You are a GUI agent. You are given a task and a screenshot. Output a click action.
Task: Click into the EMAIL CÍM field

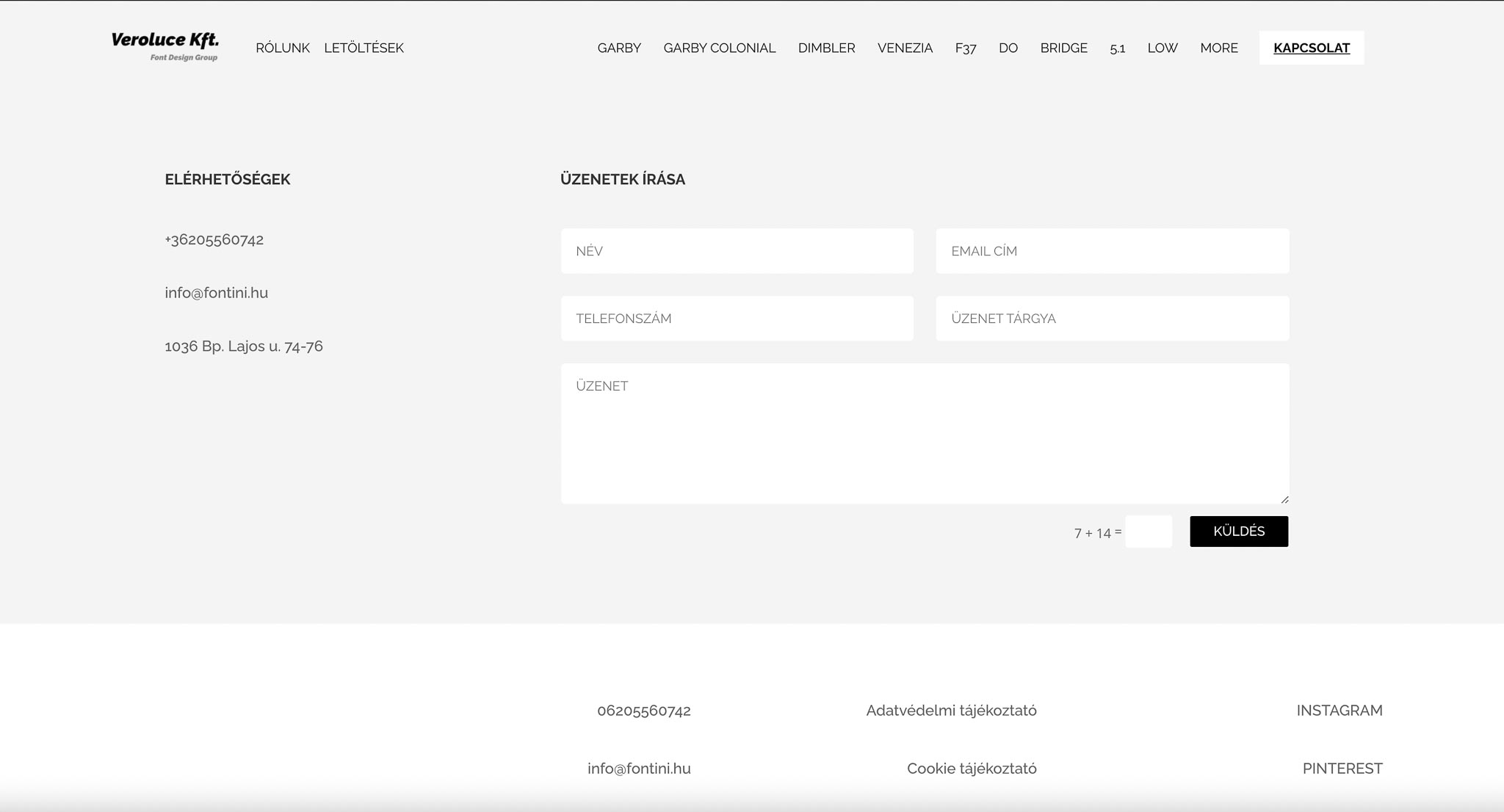[x=1112, y=251]
